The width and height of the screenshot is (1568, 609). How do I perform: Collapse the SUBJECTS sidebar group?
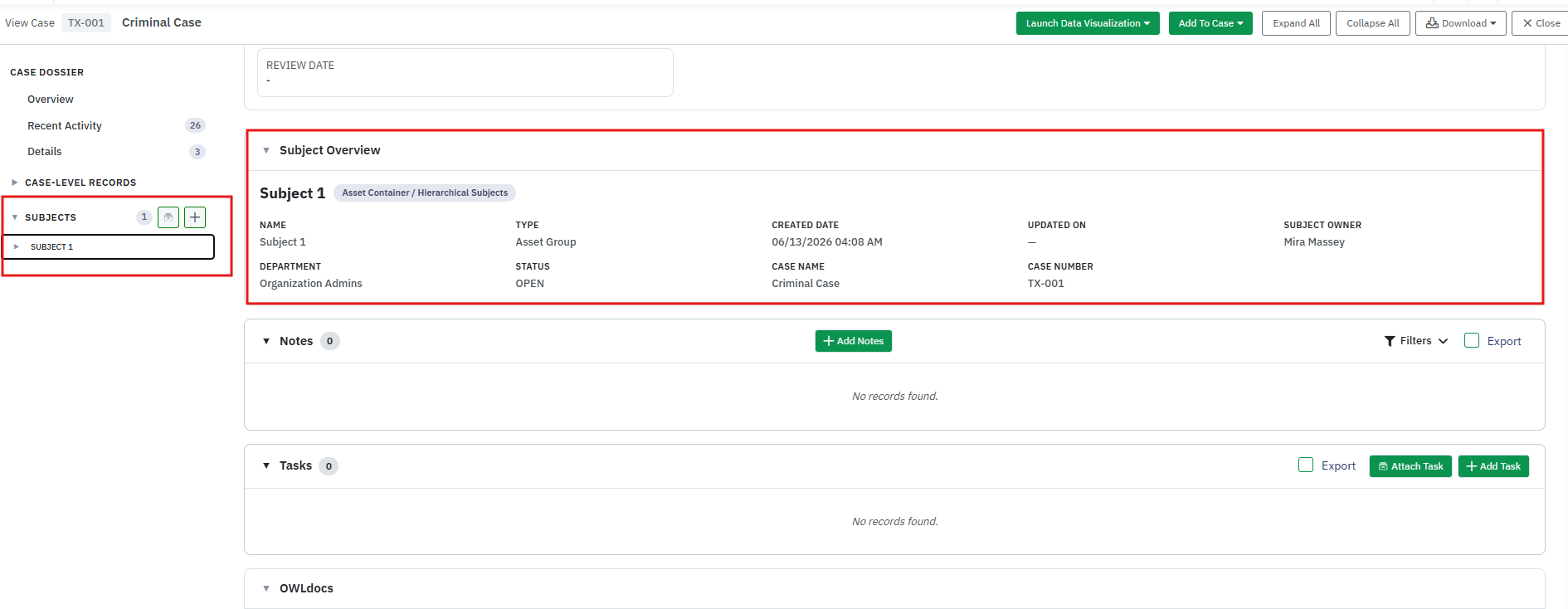click(15, 217)
